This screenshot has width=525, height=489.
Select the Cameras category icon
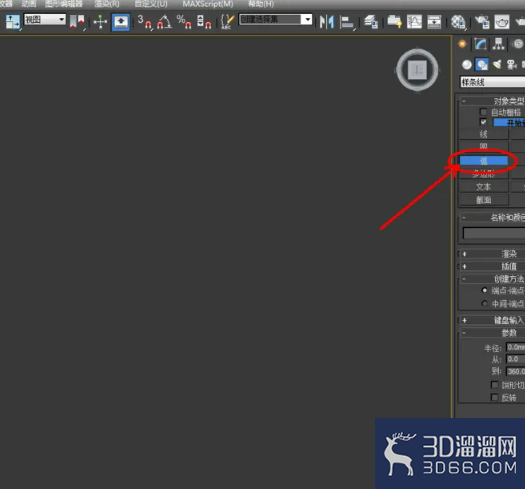pos(512,65)
